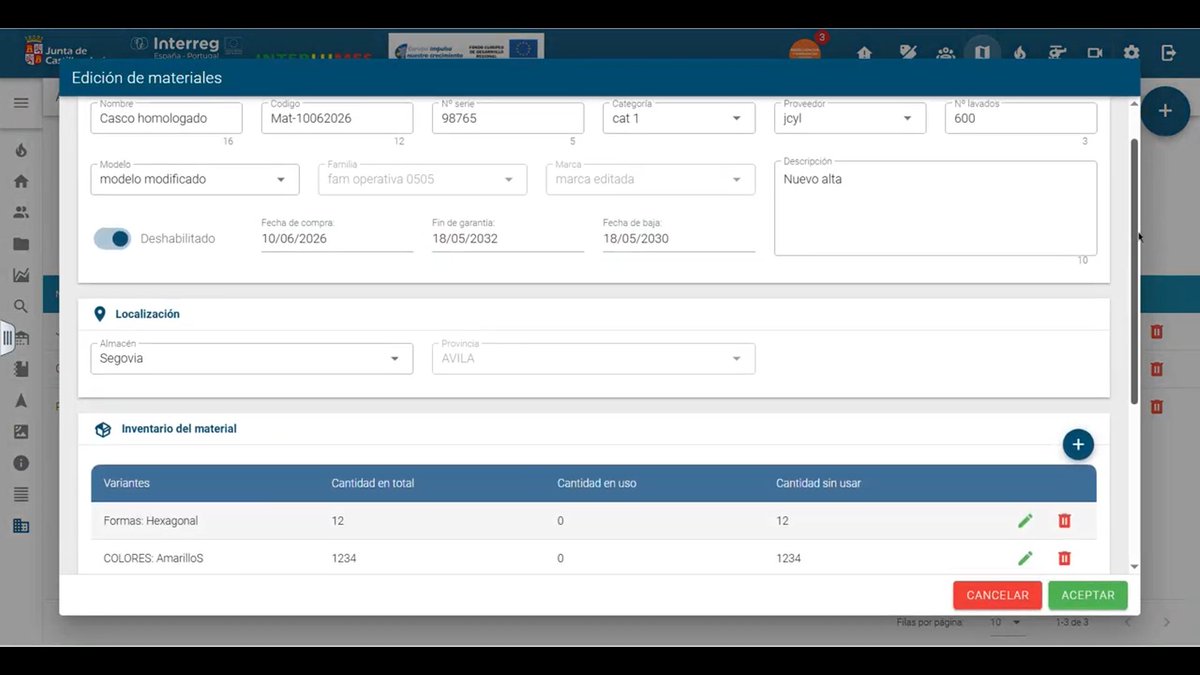Viewport: 1200px width, 675px height.
Task: Click the ACEPTAR button
Action: click(1088, 595)
